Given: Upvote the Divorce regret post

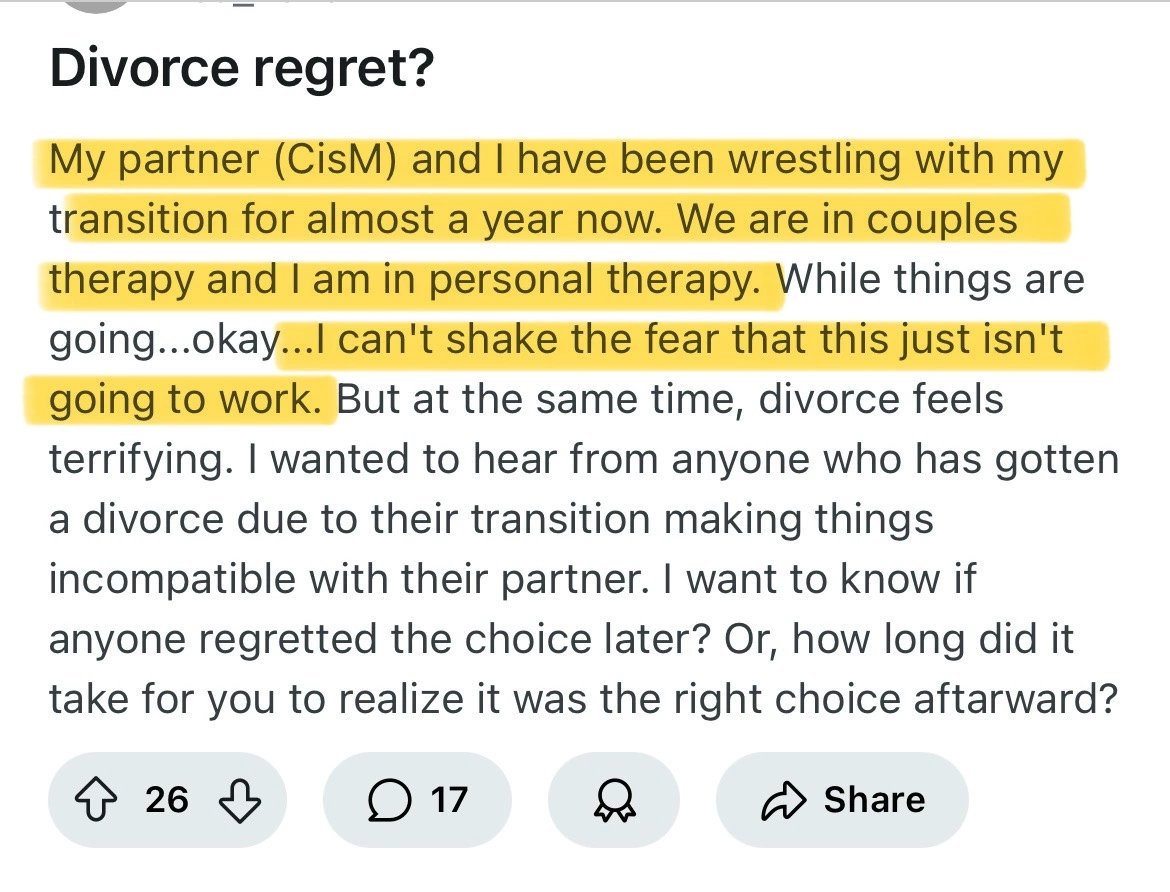Looking at the screenshot, I should pos(96,799).
